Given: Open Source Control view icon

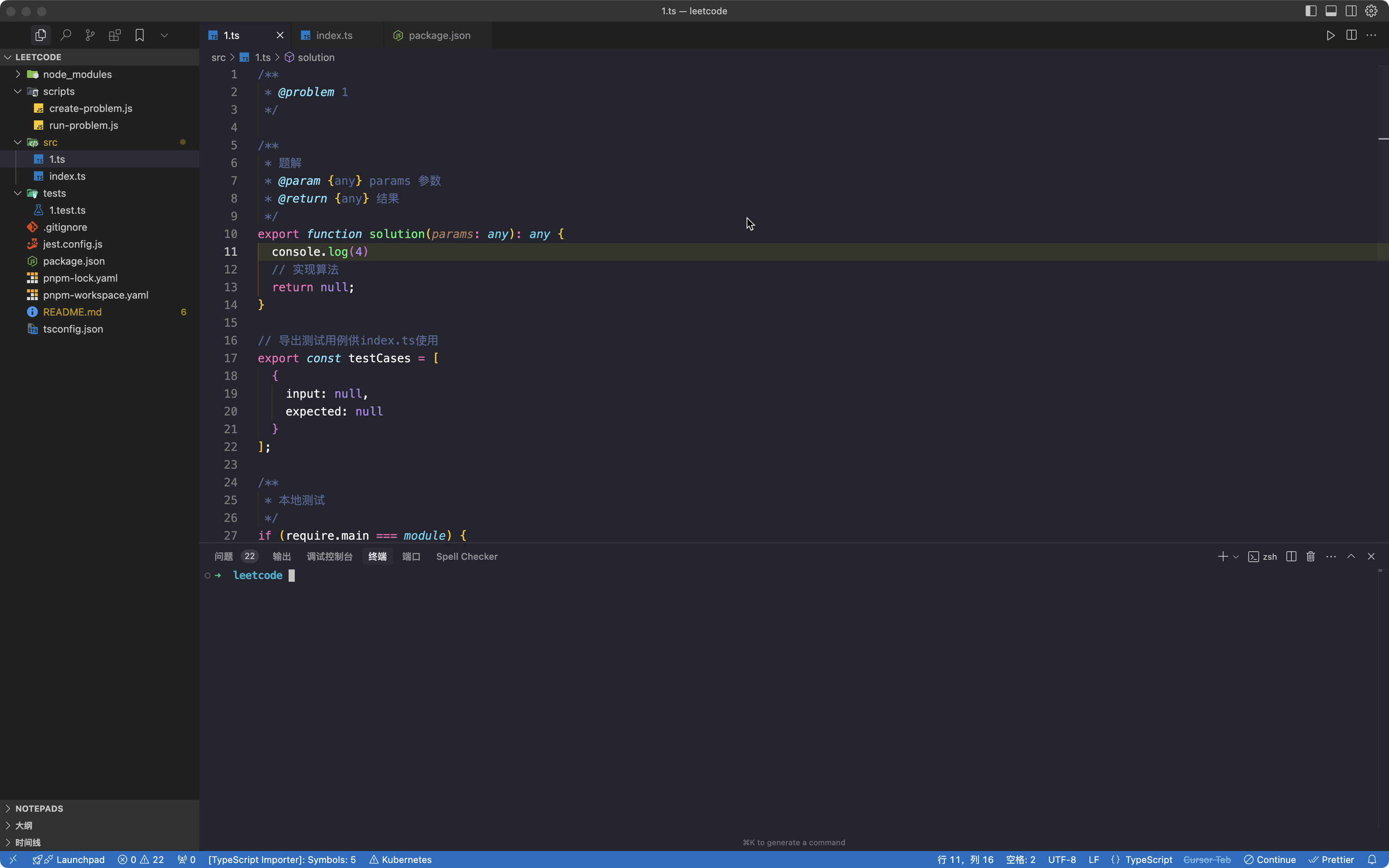Looking at the screenshot, I should click(90, 35).
